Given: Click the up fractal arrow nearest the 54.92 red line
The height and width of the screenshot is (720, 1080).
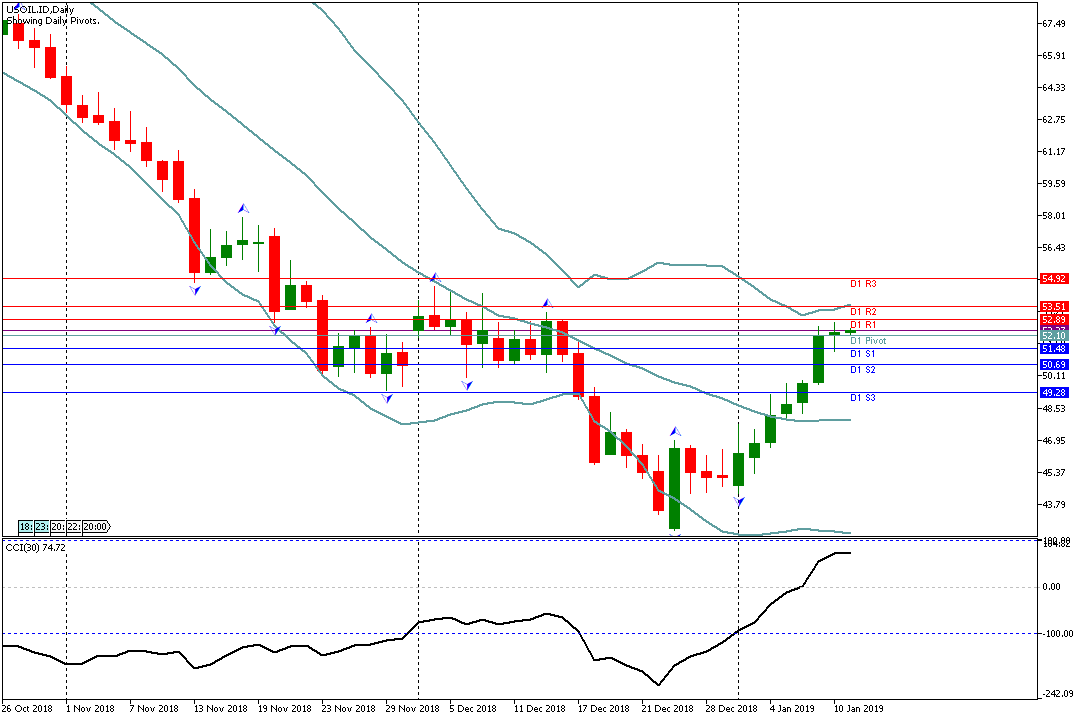Looking at the screenshot, I should [x=435, y=277].
